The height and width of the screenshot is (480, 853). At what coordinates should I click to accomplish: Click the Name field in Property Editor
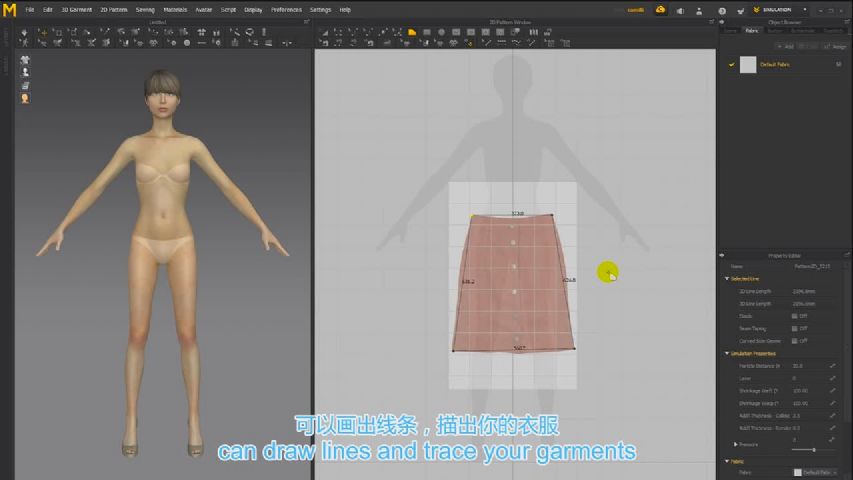pyautogui.click(x=811, y=267)
